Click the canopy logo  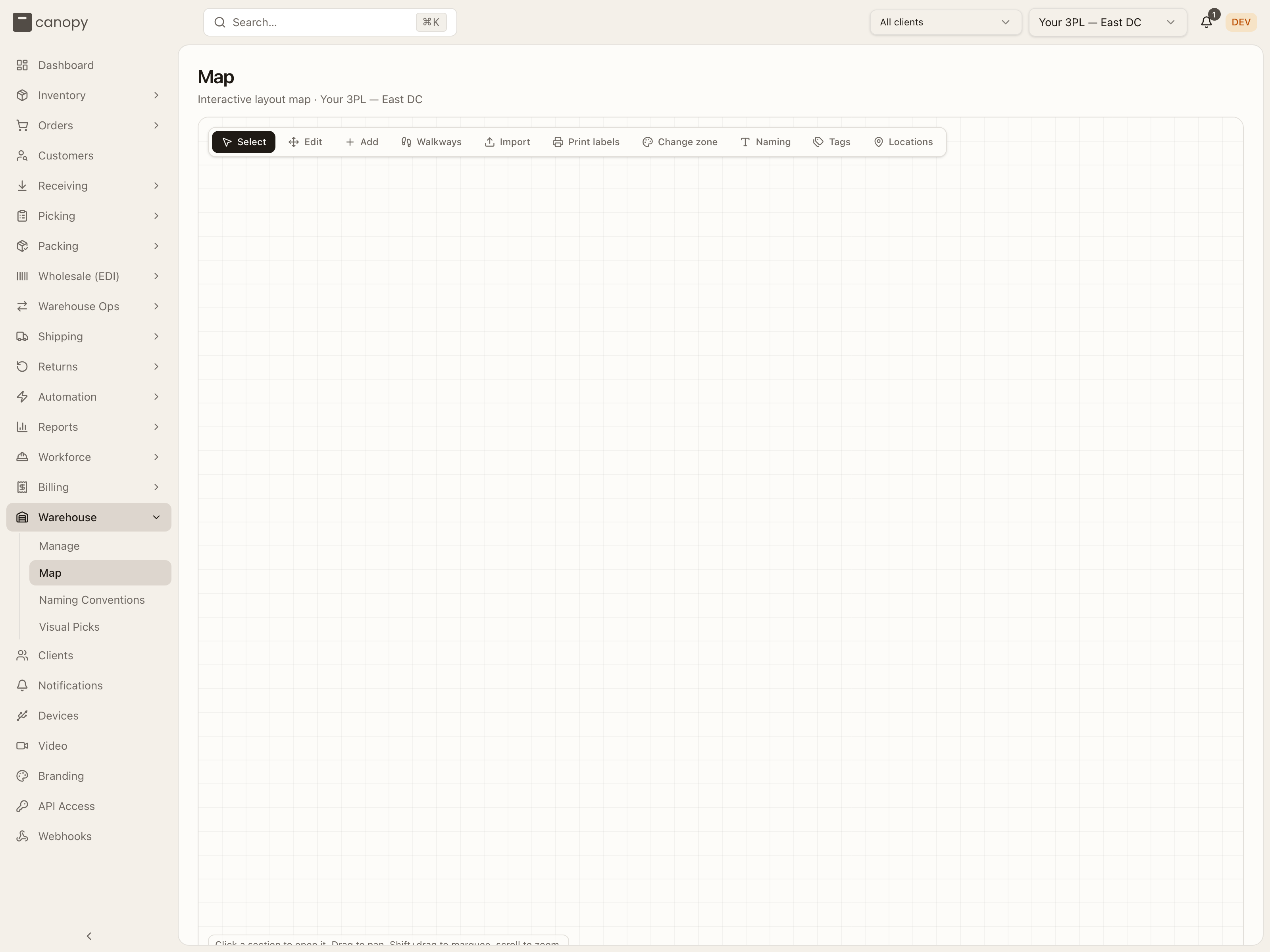click(x=50, y=22)
